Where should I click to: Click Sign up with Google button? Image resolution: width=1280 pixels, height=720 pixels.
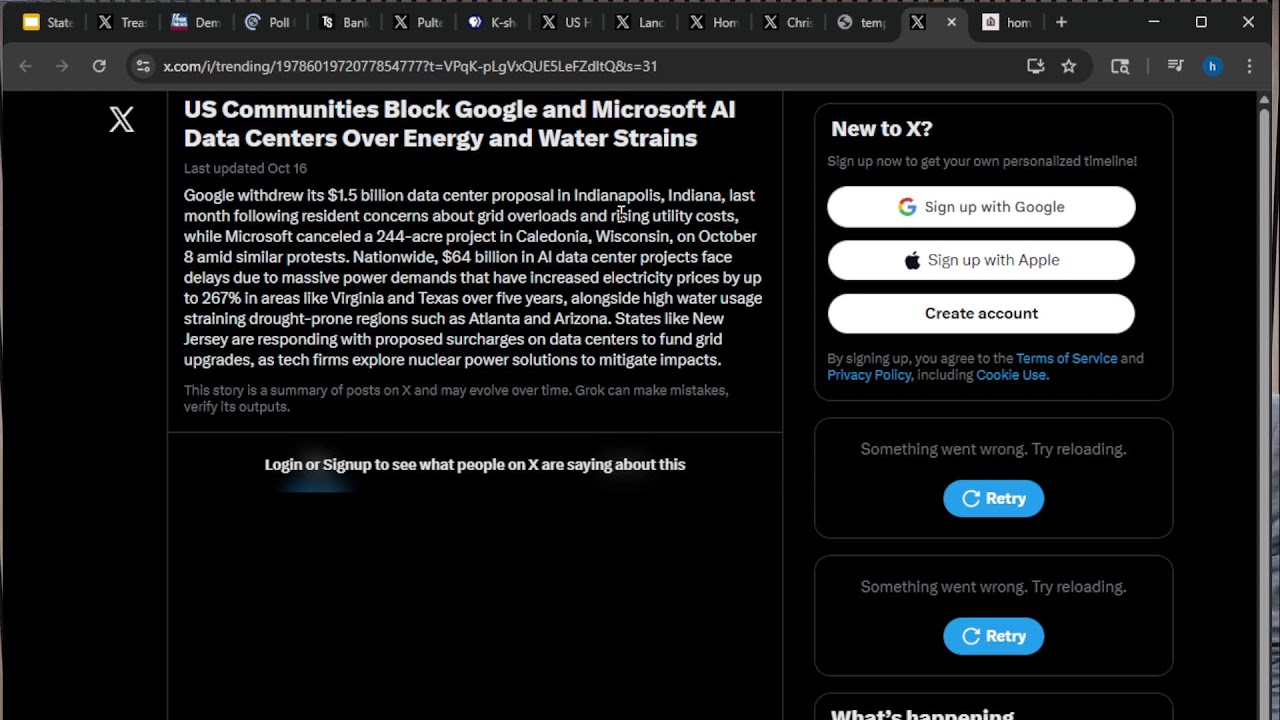click(981, 207)
